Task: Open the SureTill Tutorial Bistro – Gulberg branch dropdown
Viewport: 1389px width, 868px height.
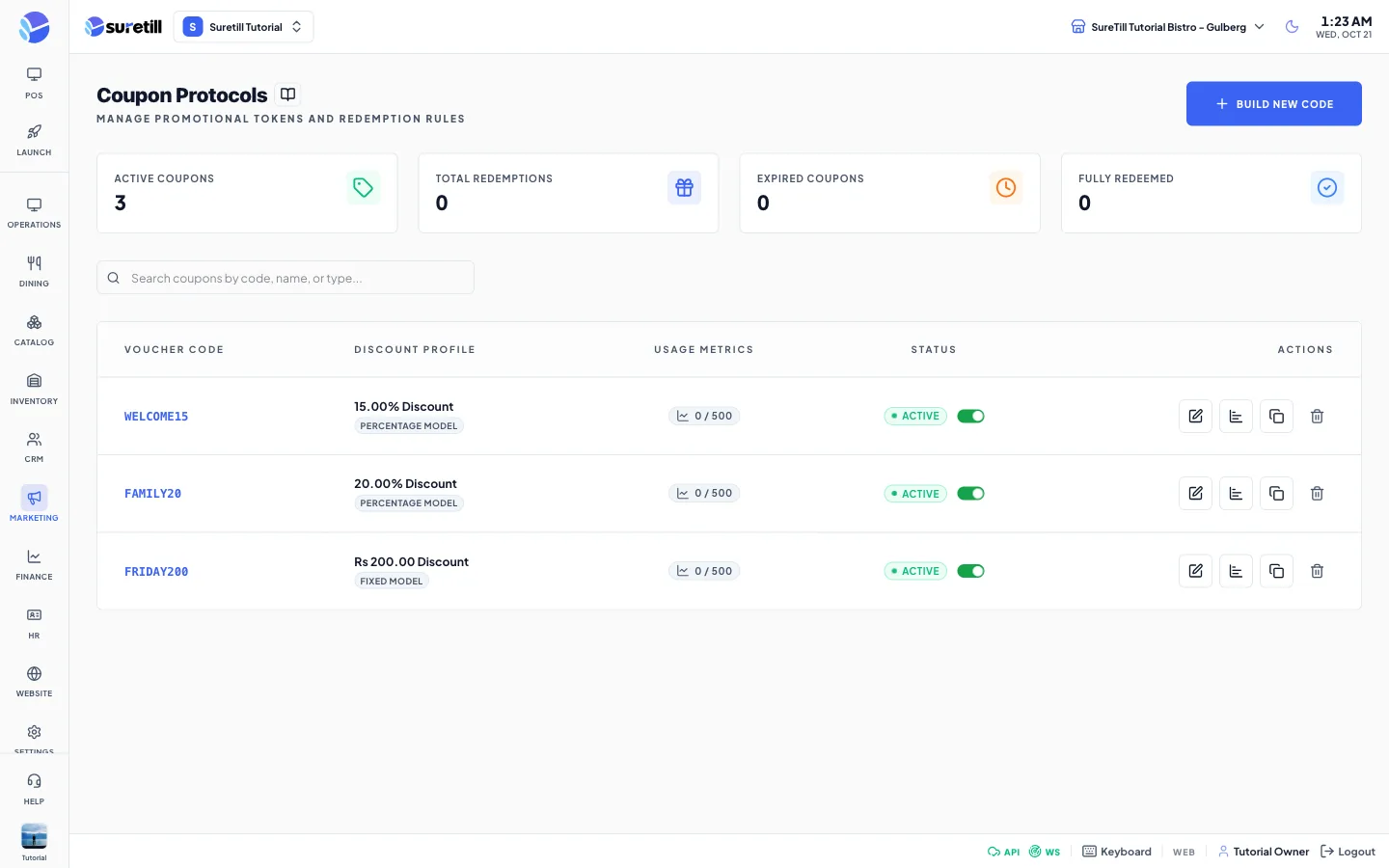Action: [1167, 27]
